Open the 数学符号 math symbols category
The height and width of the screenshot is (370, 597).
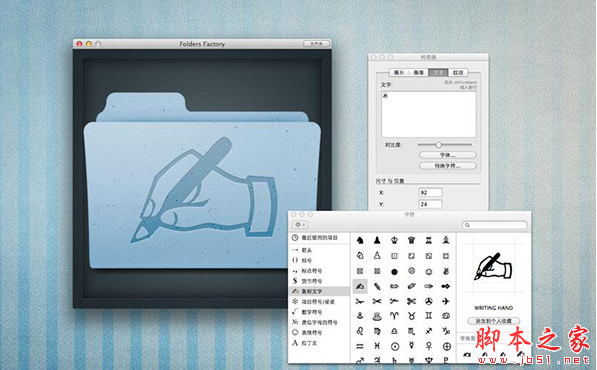(319, 312)
